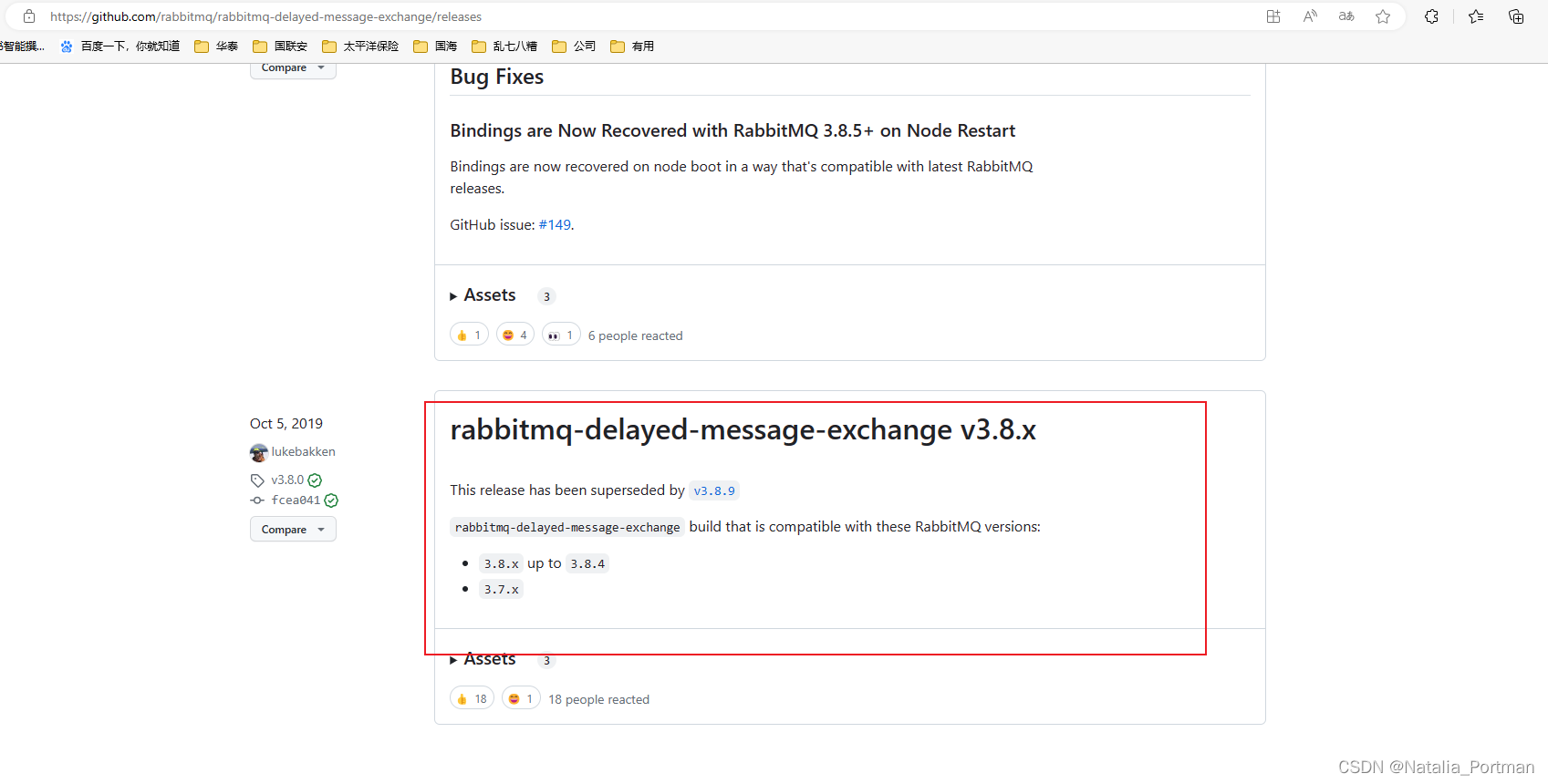Expand Assets under the v3.8.x release
1548x784 pixels.
(x=483, y=659)
